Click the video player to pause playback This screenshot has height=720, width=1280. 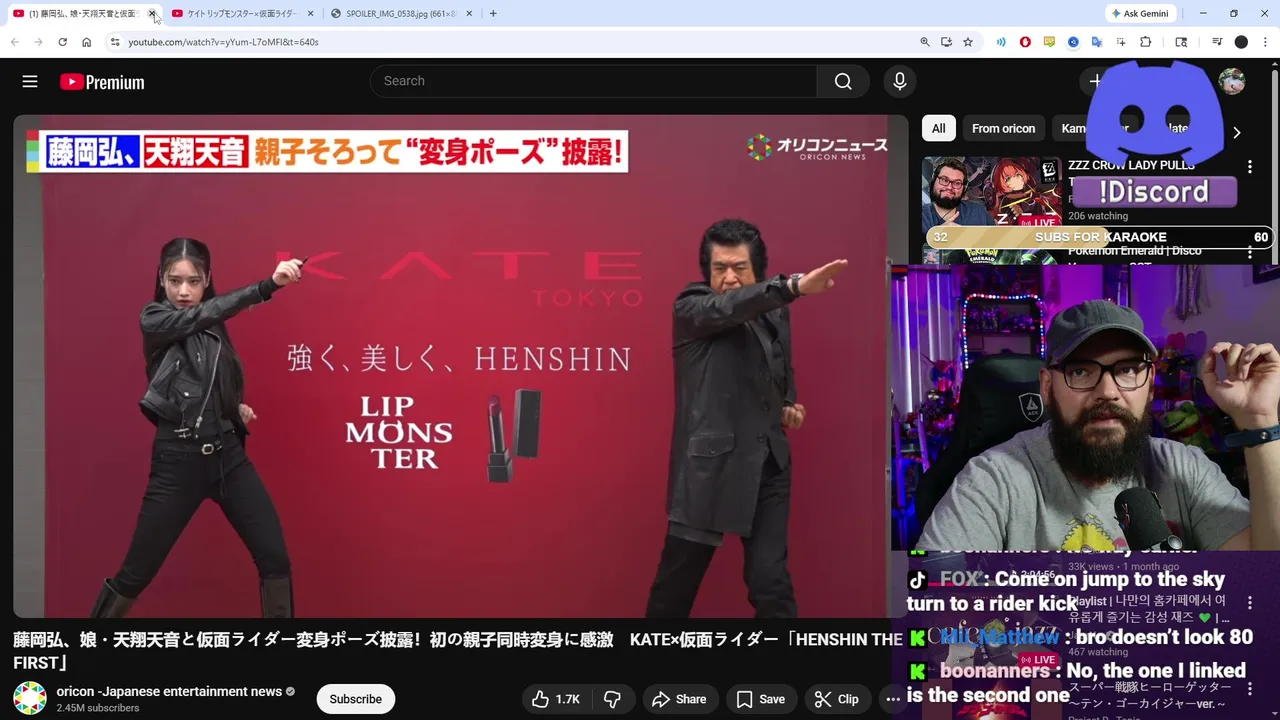point(460,366)
